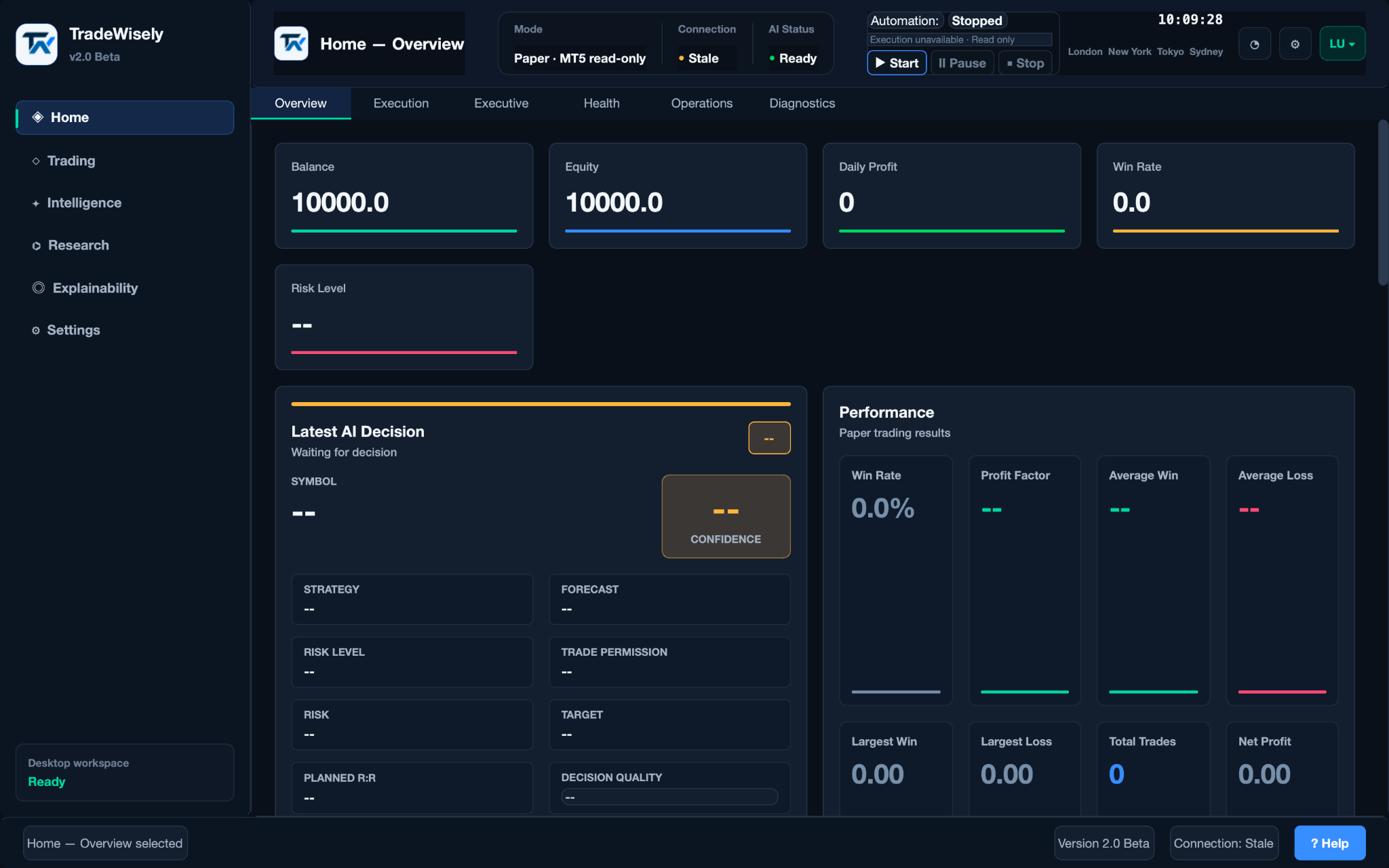Viewport: 1389px width, 868px height.
Task: Click the vertical scrollbar on the right
Action: pyautogui.click(x=1383, y=202)
